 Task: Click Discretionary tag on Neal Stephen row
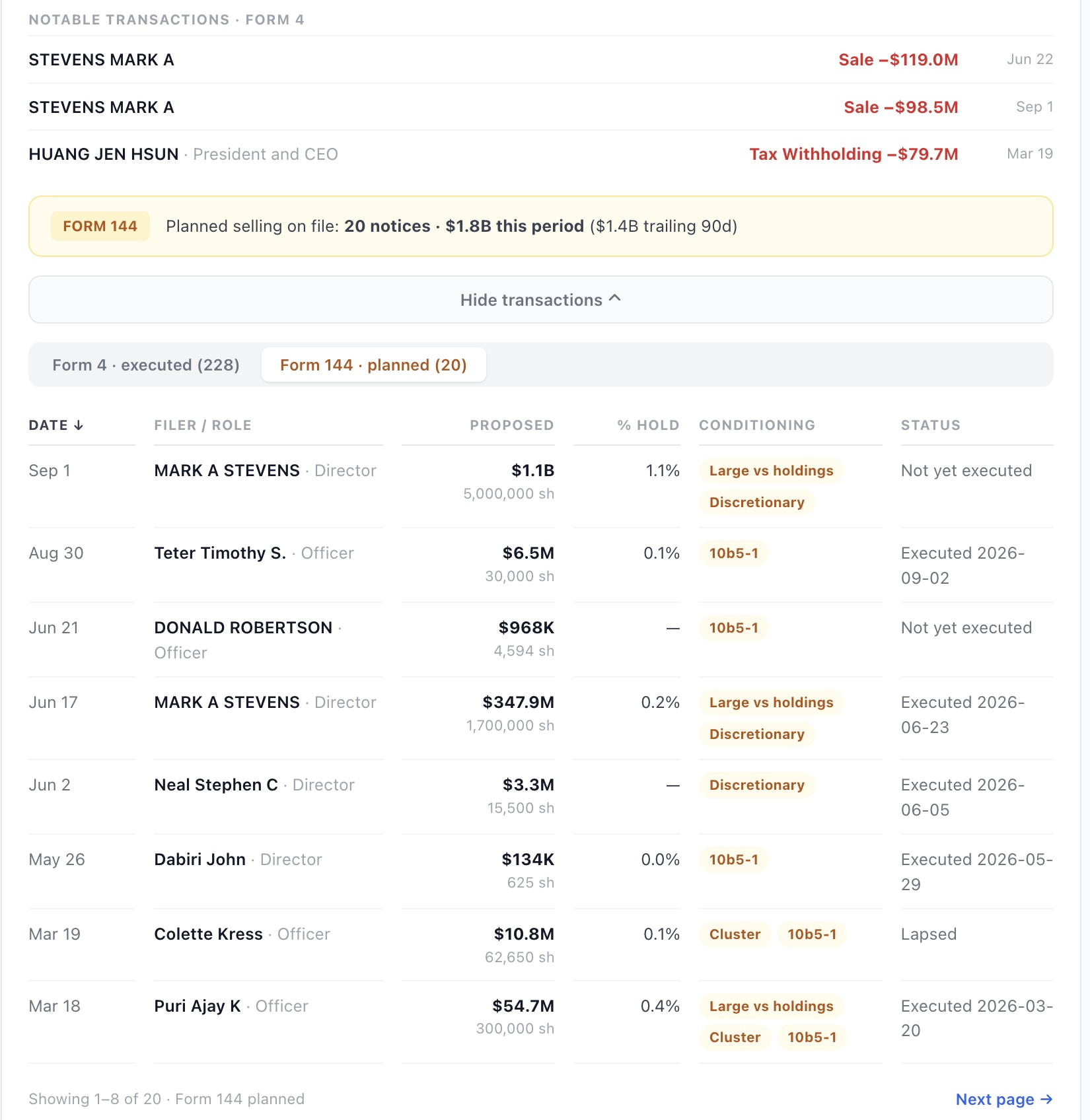tap(757, 785)
